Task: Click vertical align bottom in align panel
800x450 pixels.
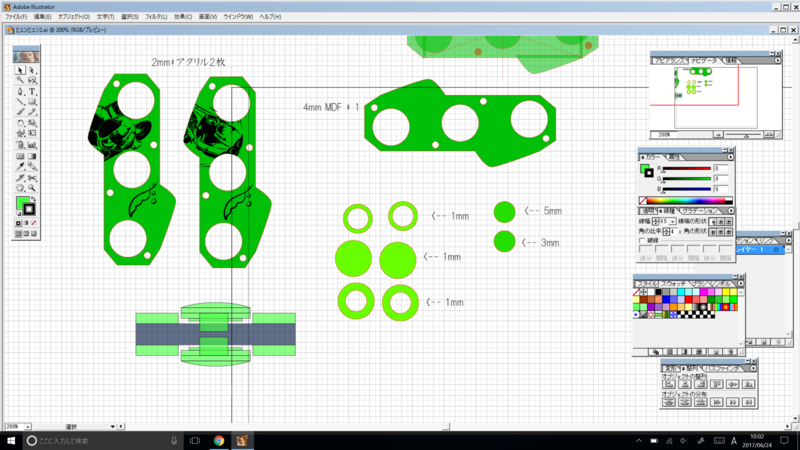Action: point(748,384)
